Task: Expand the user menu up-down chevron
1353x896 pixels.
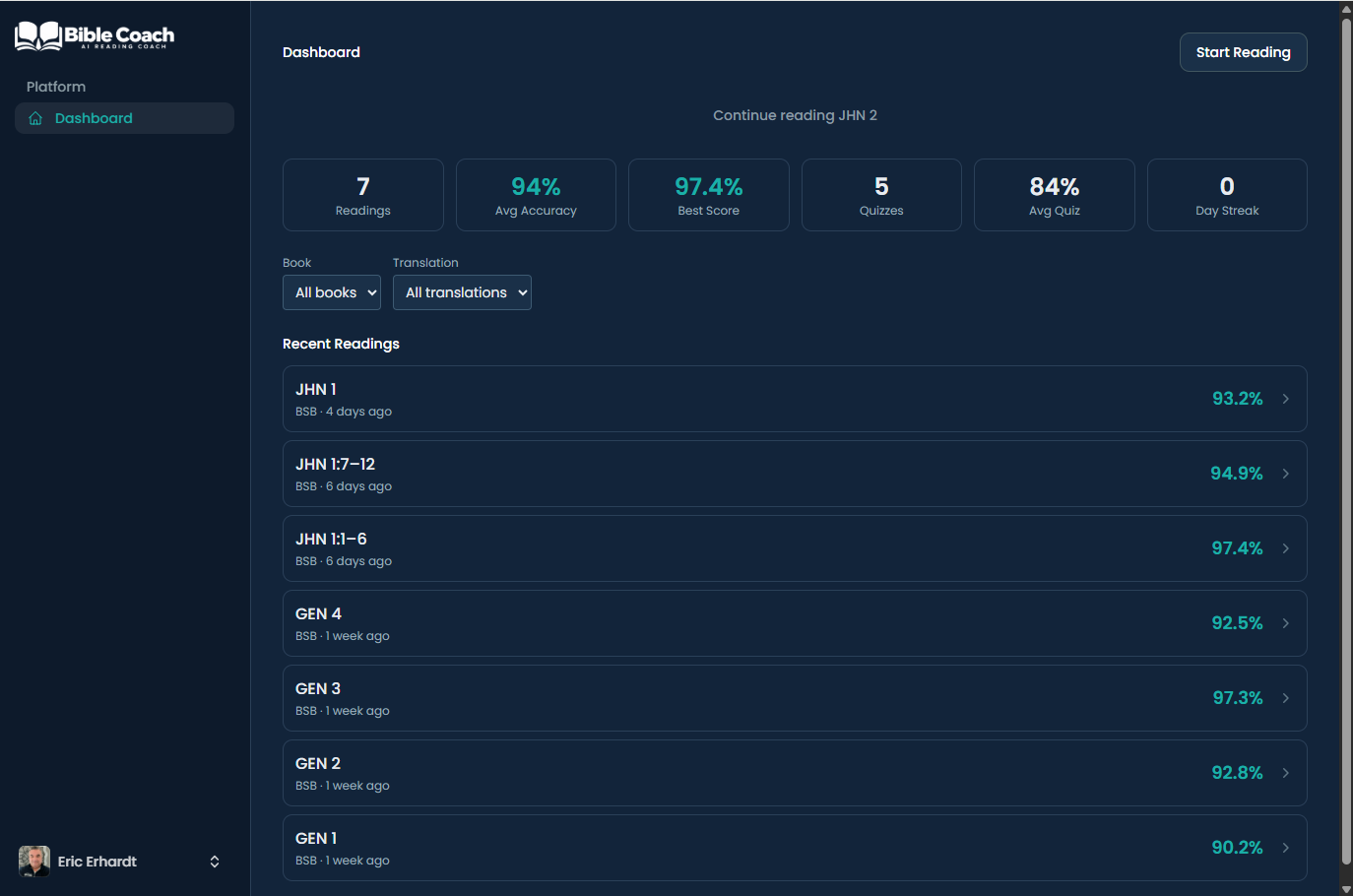Action: [x=215, y=862]
